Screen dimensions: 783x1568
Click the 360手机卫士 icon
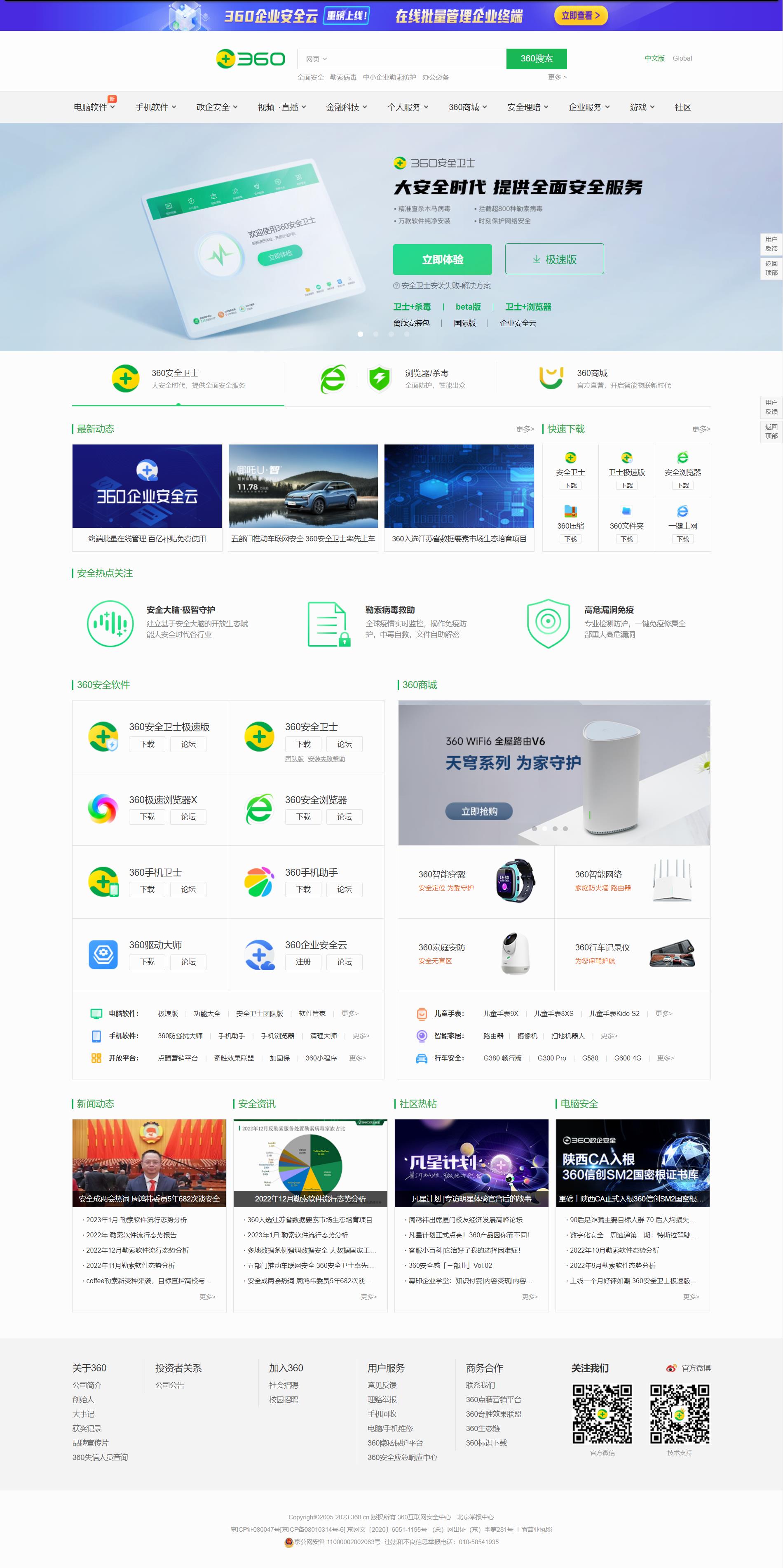tap(103, 882)
